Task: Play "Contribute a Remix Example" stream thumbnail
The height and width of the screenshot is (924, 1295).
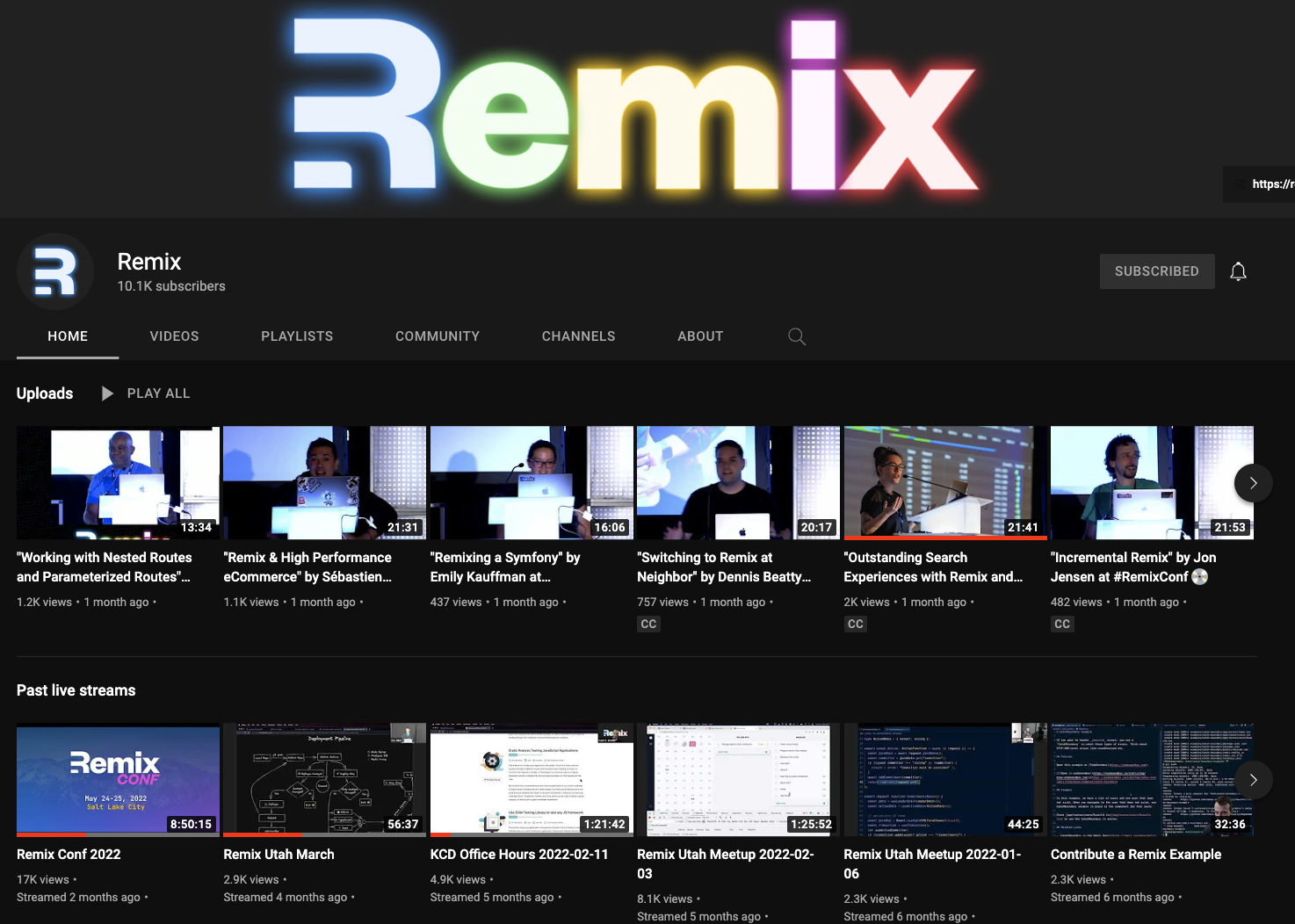Action: click(1152, 780)
